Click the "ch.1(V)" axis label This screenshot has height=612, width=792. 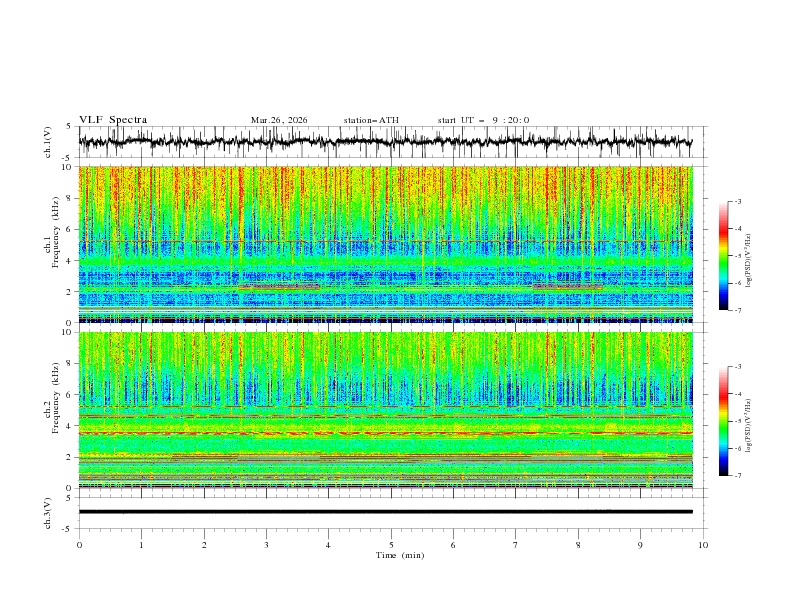coord(48,142)
